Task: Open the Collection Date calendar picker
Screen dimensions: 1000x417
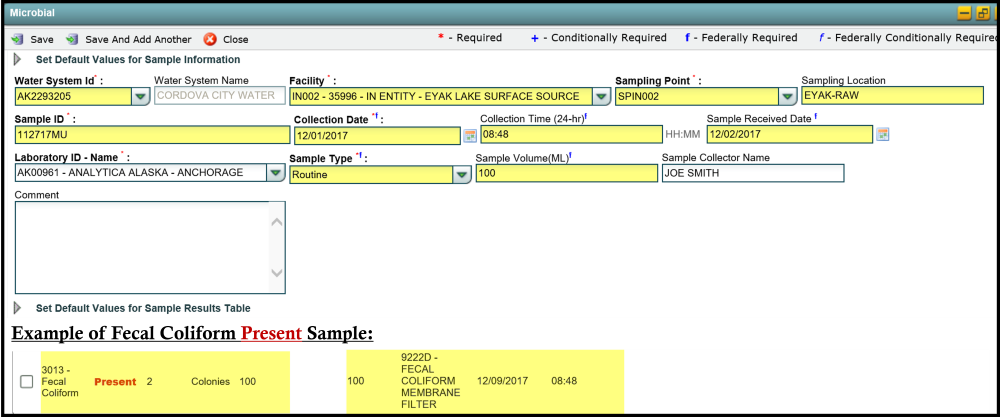Action: tap(470, 135)
